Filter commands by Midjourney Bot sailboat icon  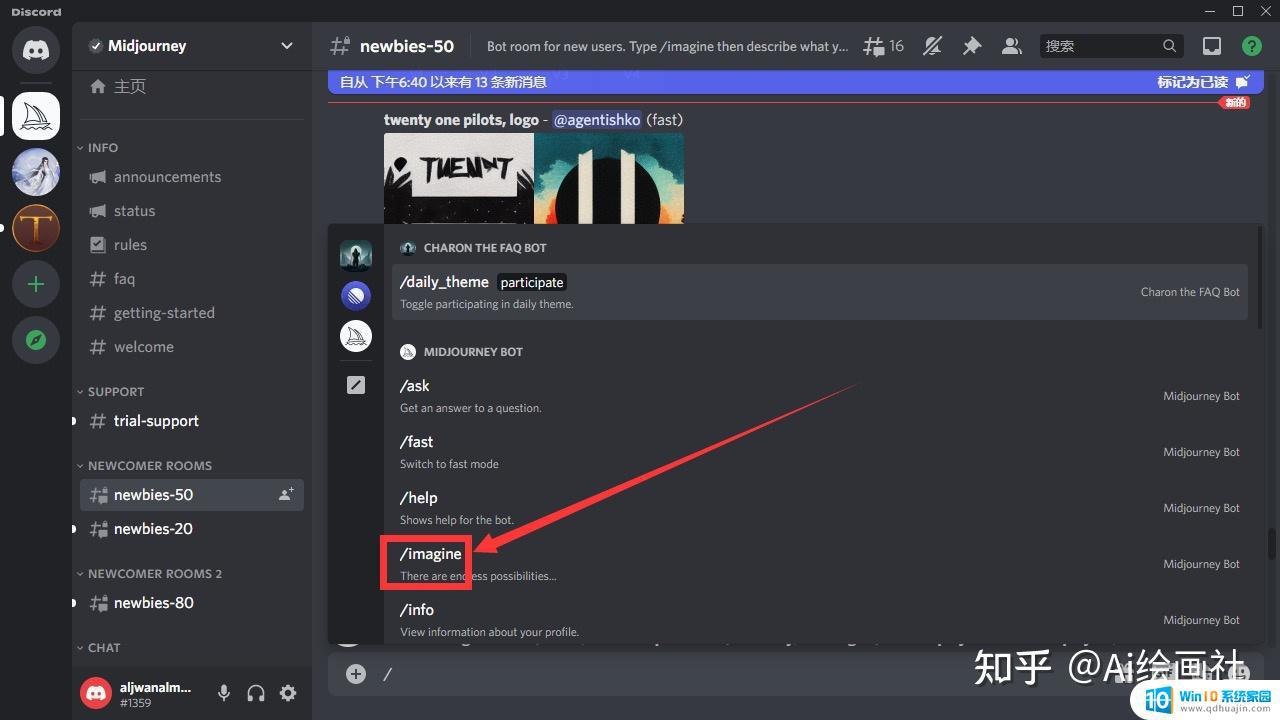[356, 336]
